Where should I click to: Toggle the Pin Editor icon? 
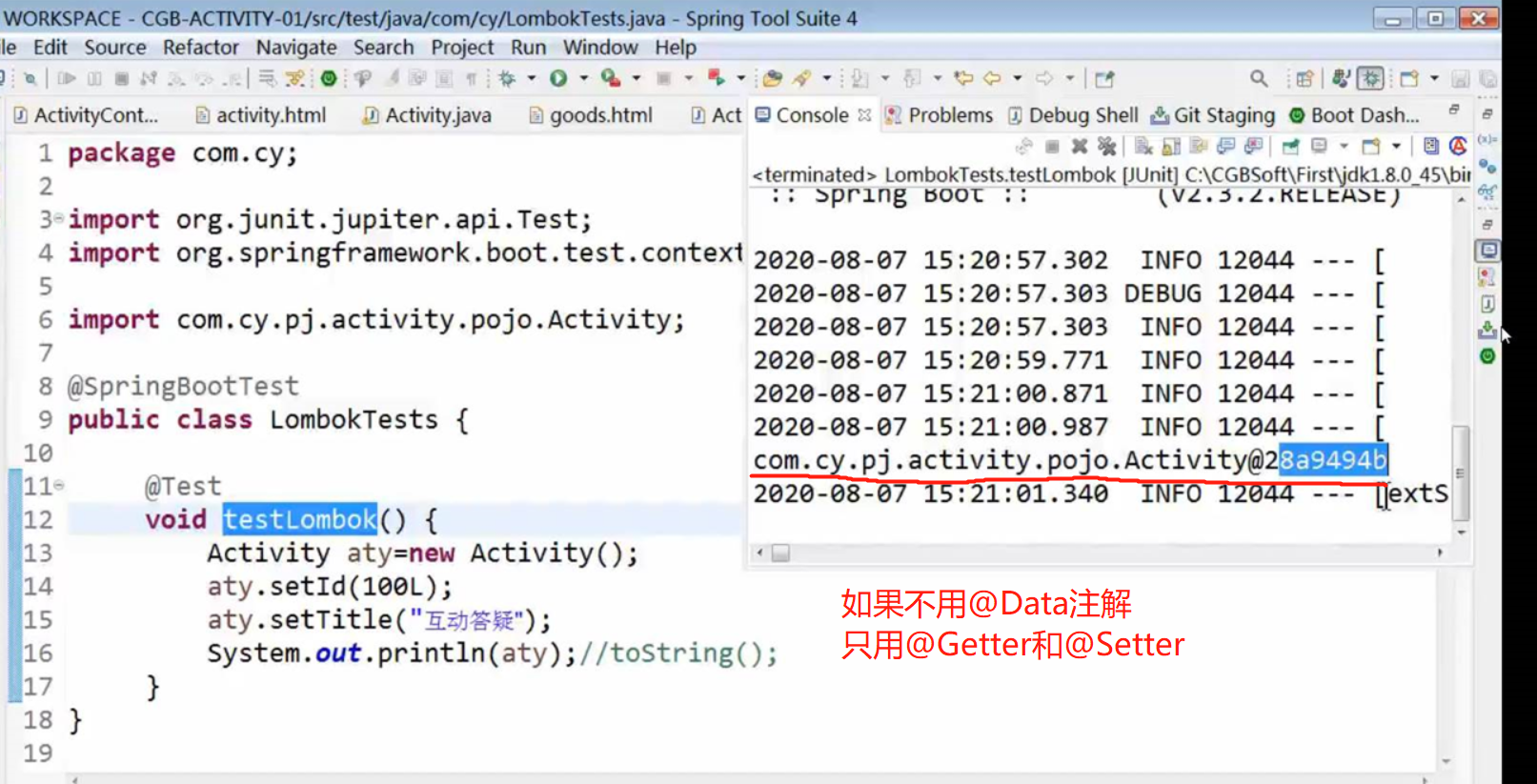coord(1104,79)
